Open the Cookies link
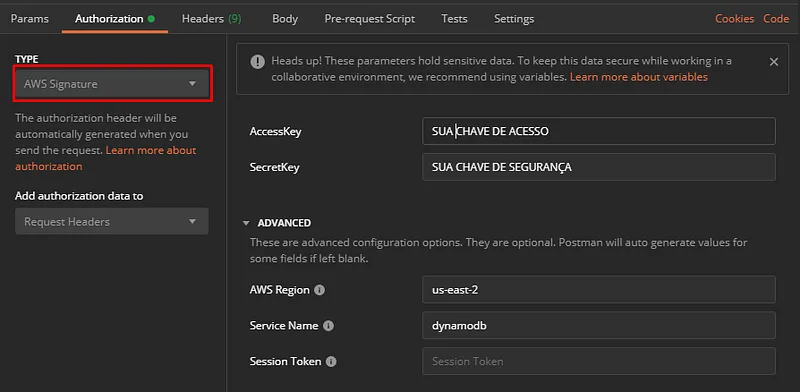 [734, 19]
